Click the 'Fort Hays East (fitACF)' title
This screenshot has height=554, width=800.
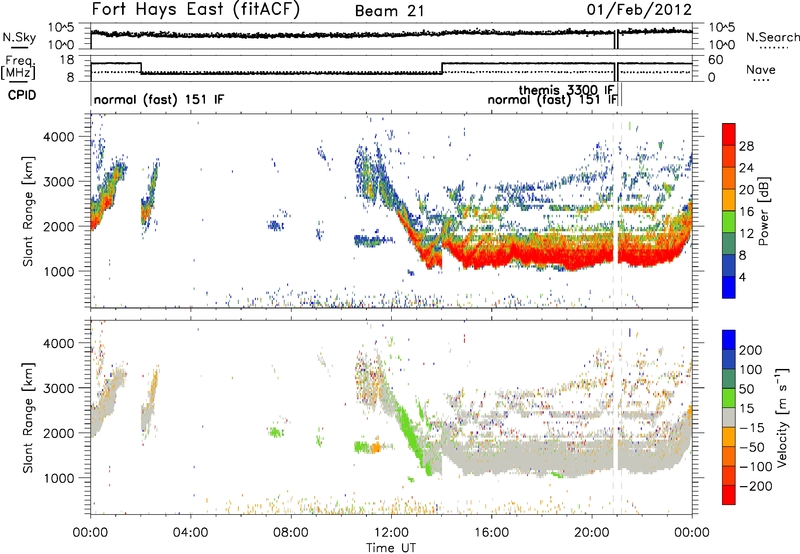[x=195, y=10]
